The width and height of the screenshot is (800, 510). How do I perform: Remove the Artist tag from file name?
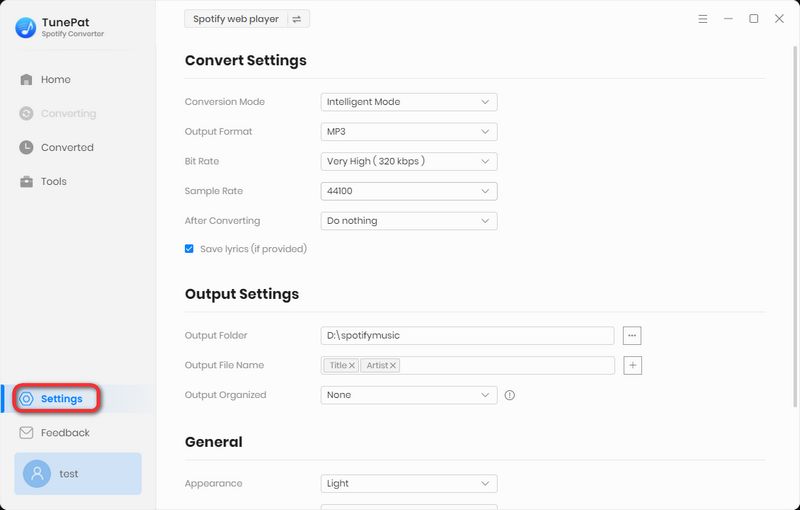(393, 365)
